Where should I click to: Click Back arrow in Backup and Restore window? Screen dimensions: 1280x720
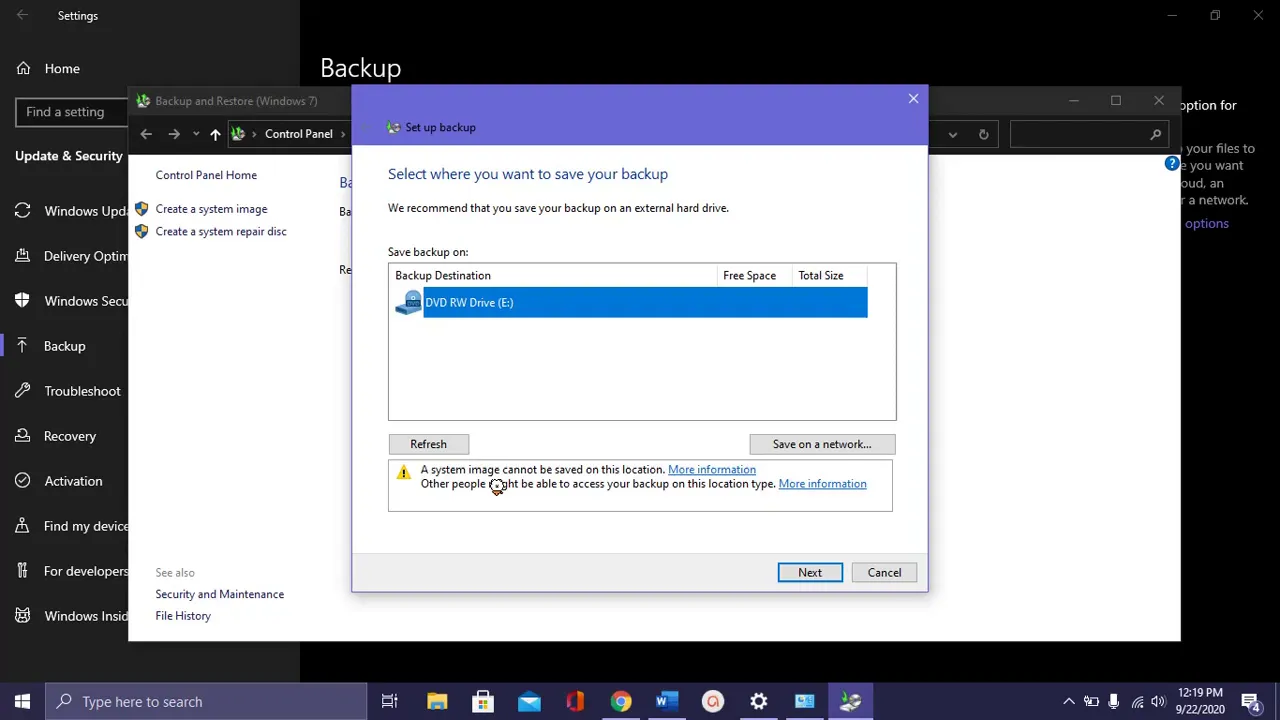146,134
